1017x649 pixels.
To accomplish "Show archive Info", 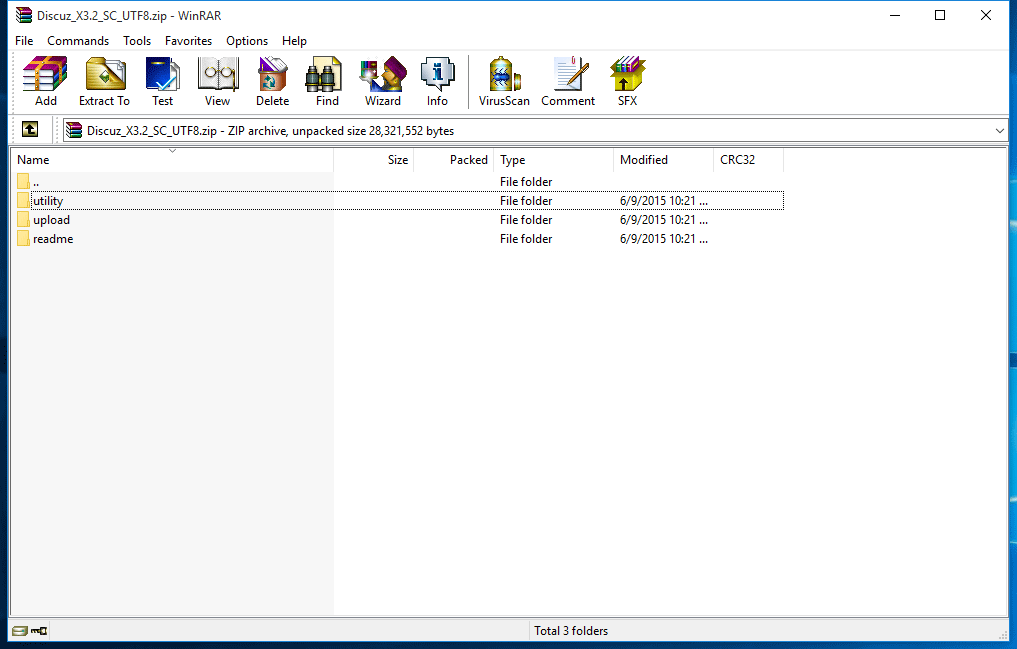I will [x=437, y=81].
